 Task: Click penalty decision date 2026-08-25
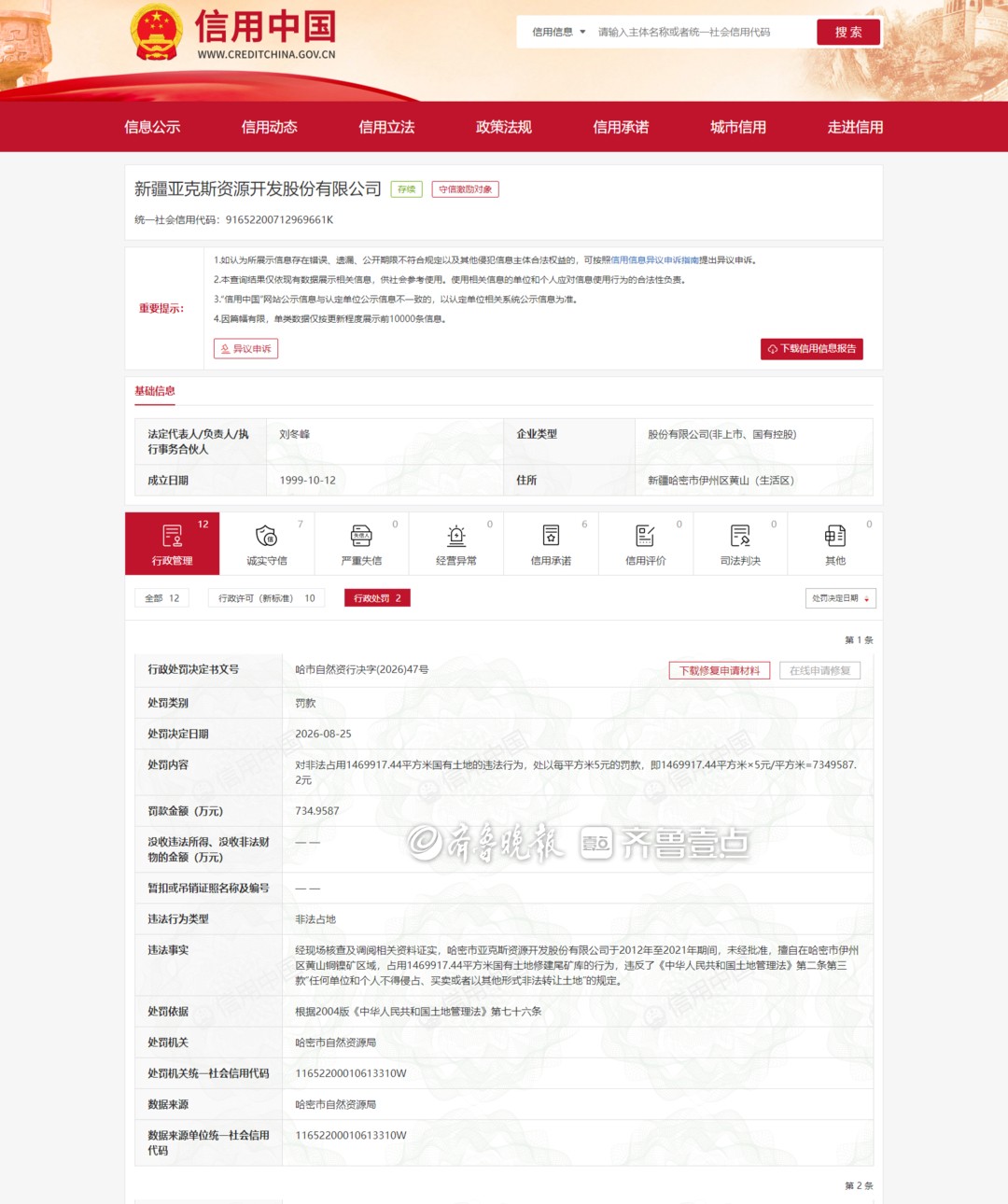(x=323, y=735)
